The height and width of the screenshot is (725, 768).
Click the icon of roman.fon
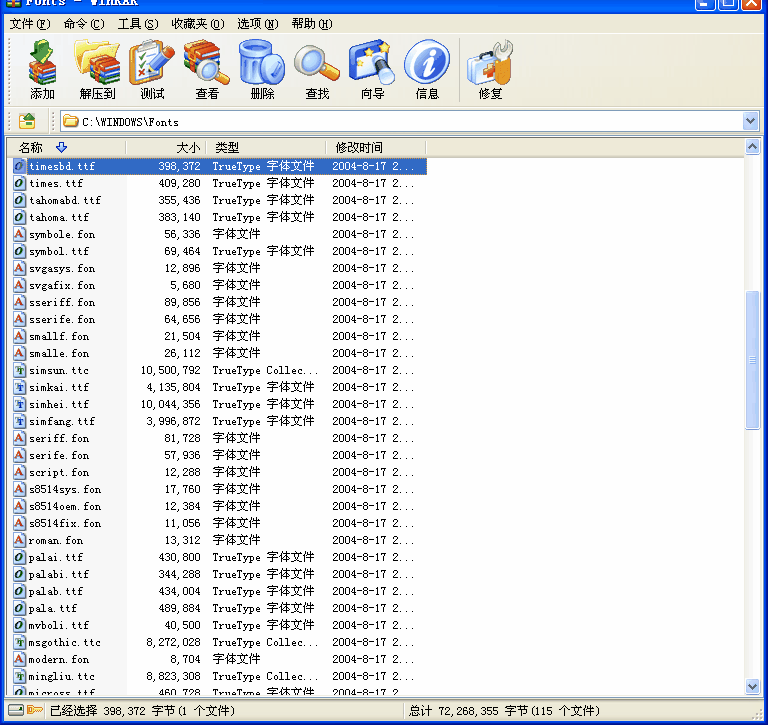point(19,540)
